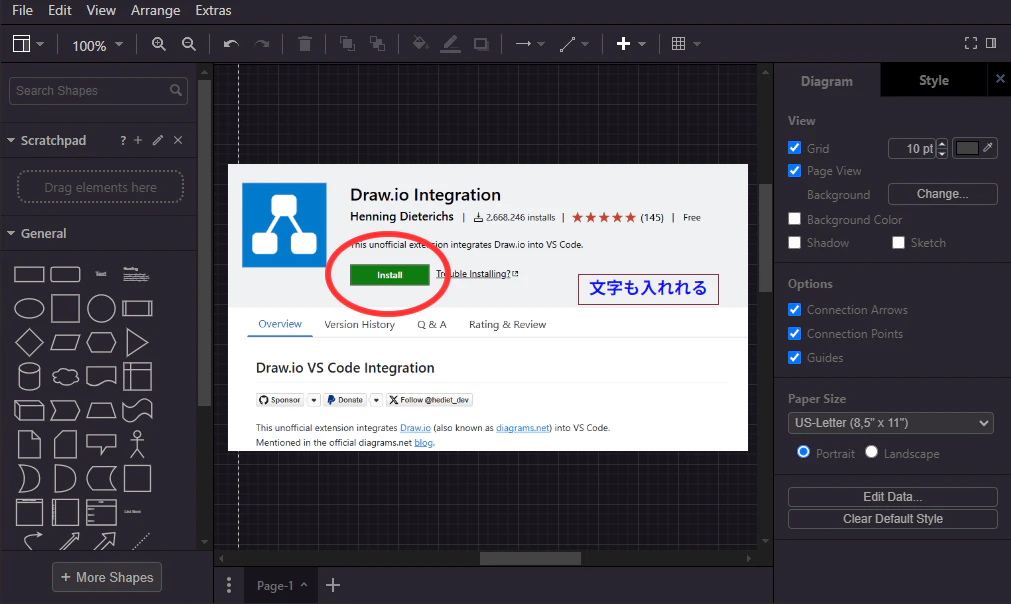Select the cylinder shape in General

(29, 376)
